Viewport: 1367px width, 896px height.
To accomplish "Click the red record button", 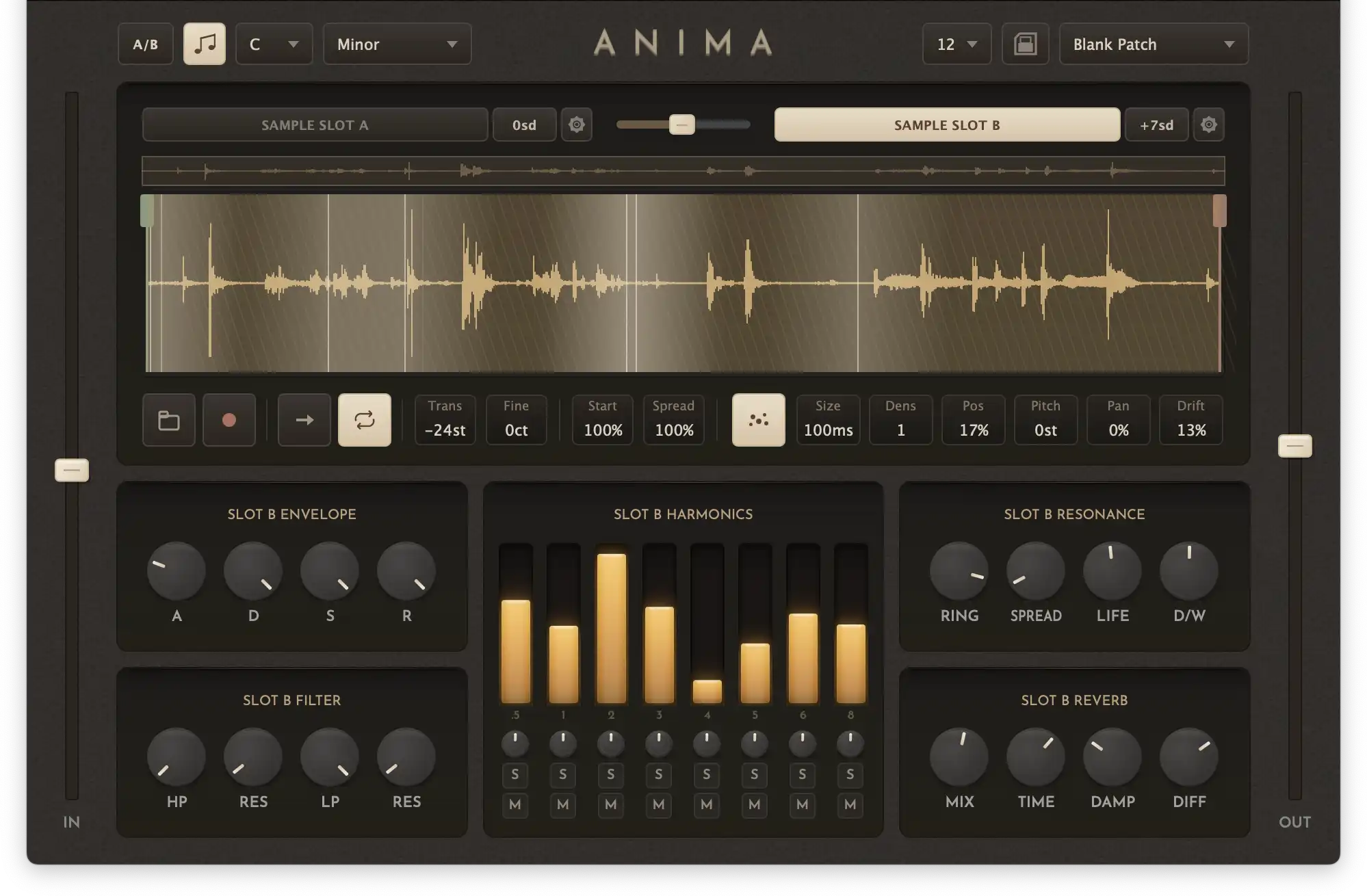I will (229, 420).
